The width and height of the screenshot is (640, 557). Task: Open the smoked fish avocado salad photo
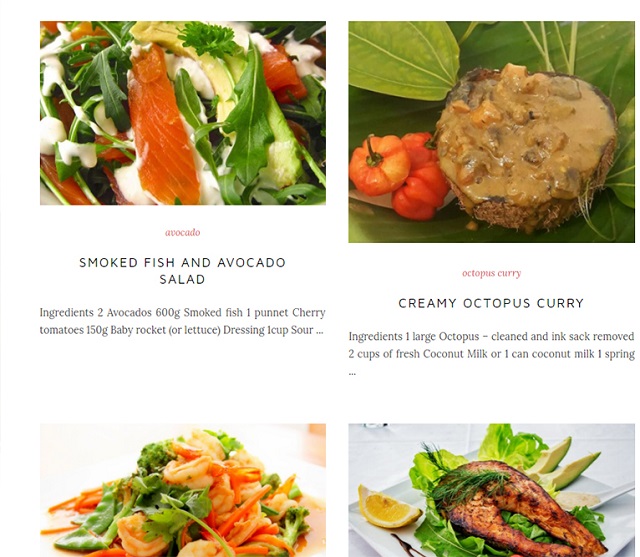pos(183,113)
